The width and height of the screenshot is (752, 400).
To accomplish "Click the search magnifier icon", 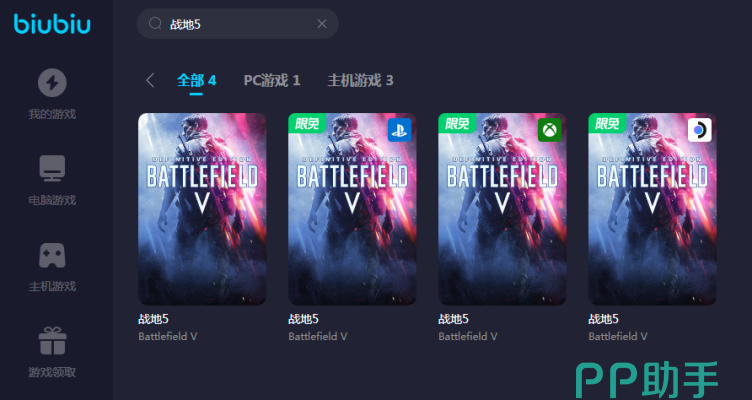I will 155,24.
